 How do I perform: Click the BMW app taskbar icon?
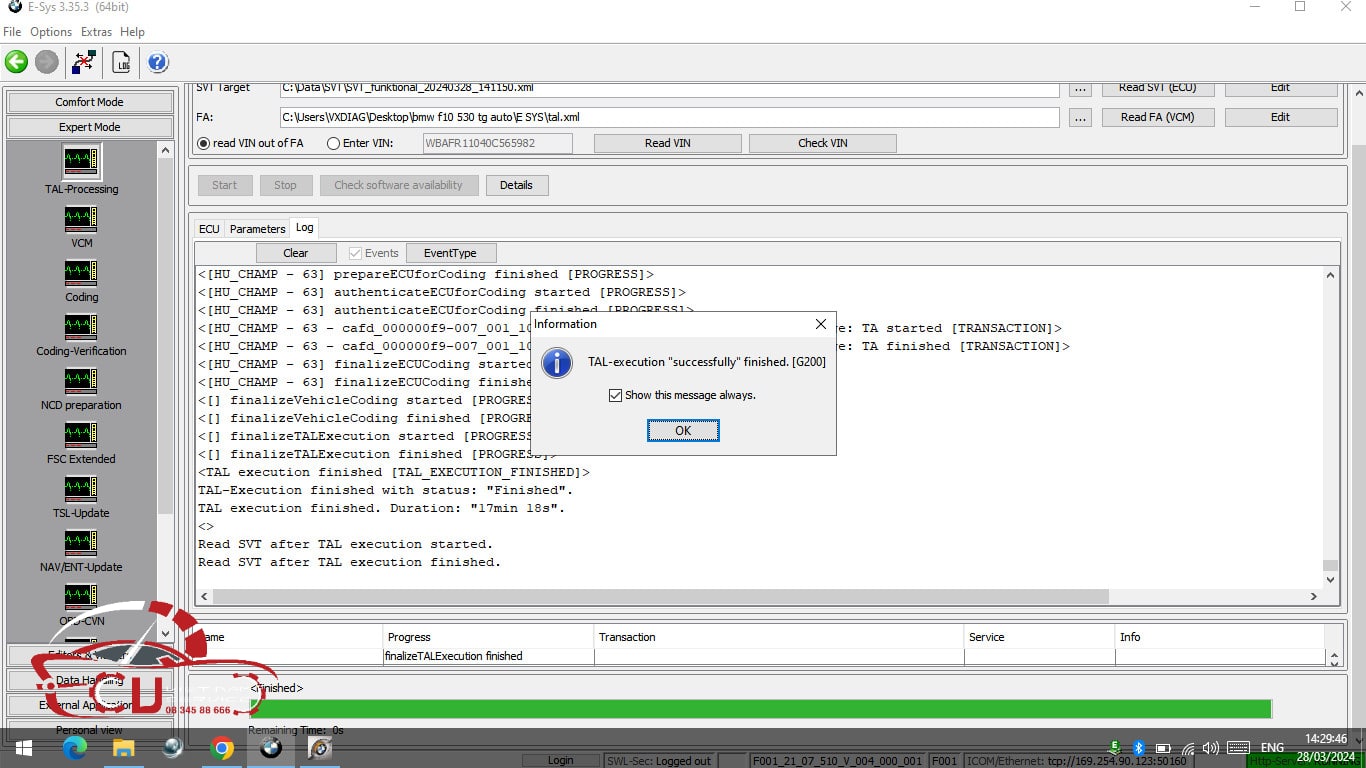[x=271, y=748]
